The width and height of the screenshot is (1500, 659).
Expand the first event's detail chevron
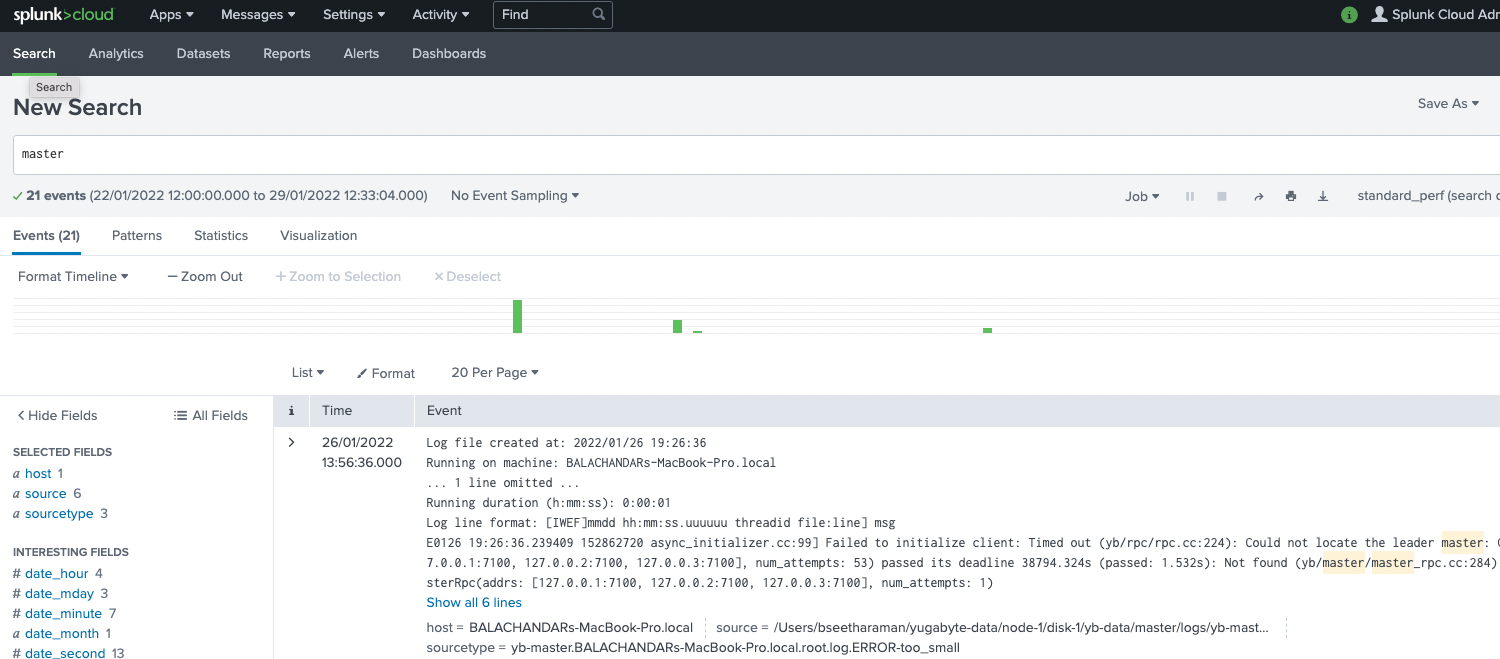coord(291,442)
